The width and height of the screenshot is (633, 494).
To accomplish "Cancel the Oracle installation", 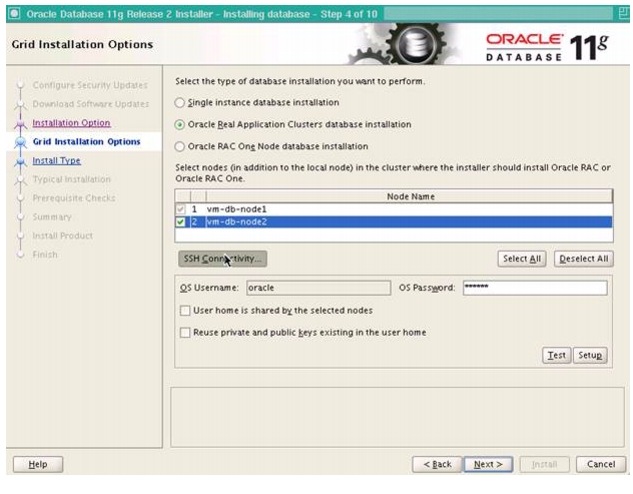I will coord(601,465).
